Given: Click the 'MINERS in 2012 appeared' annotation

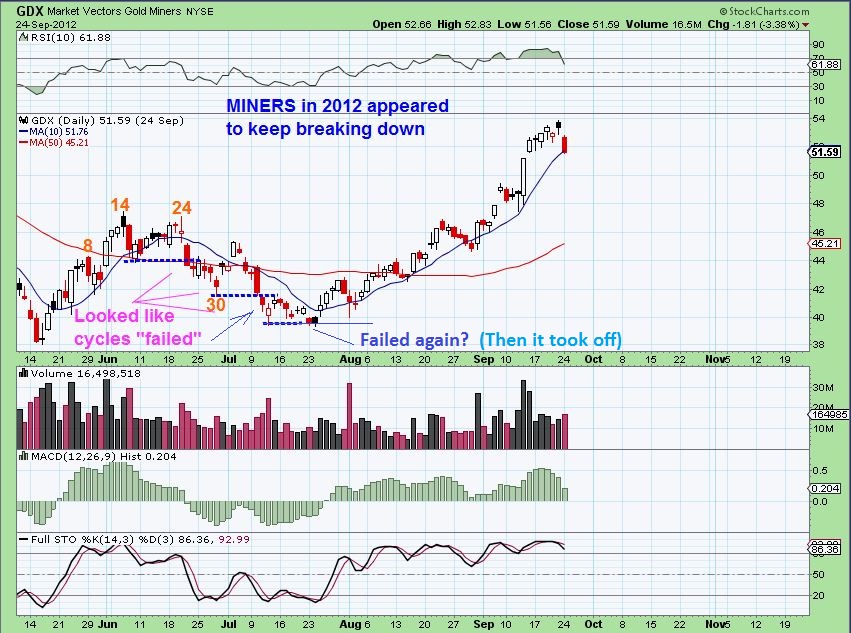Looking at the screenshot, I should (337, 105).
